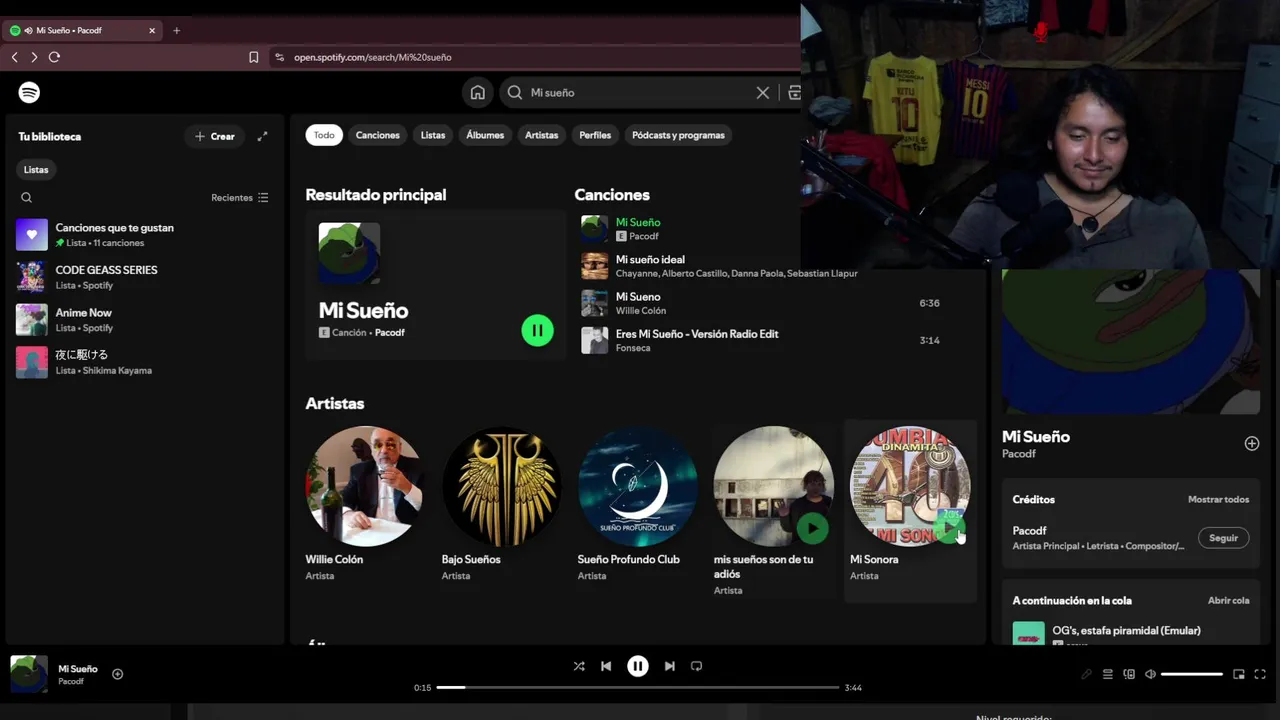This screenshot has width=1280, height=720.
Task: Switch to the Listas results tab
Action: [433, 135]
